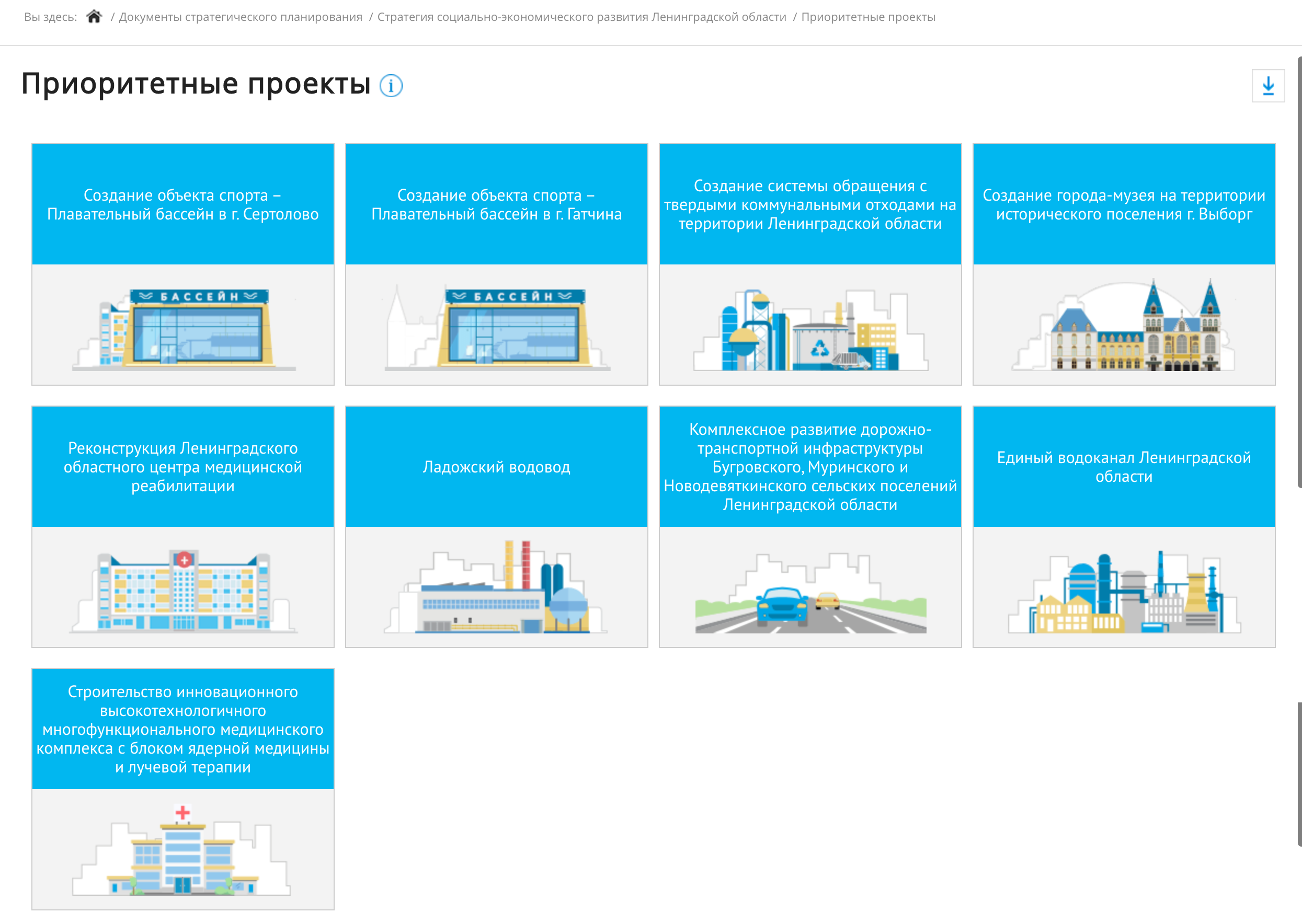Select Приоритетные проекты breadcrumb item
The width and height of the screenshot is (1302, 924).
tap(868, 17)
